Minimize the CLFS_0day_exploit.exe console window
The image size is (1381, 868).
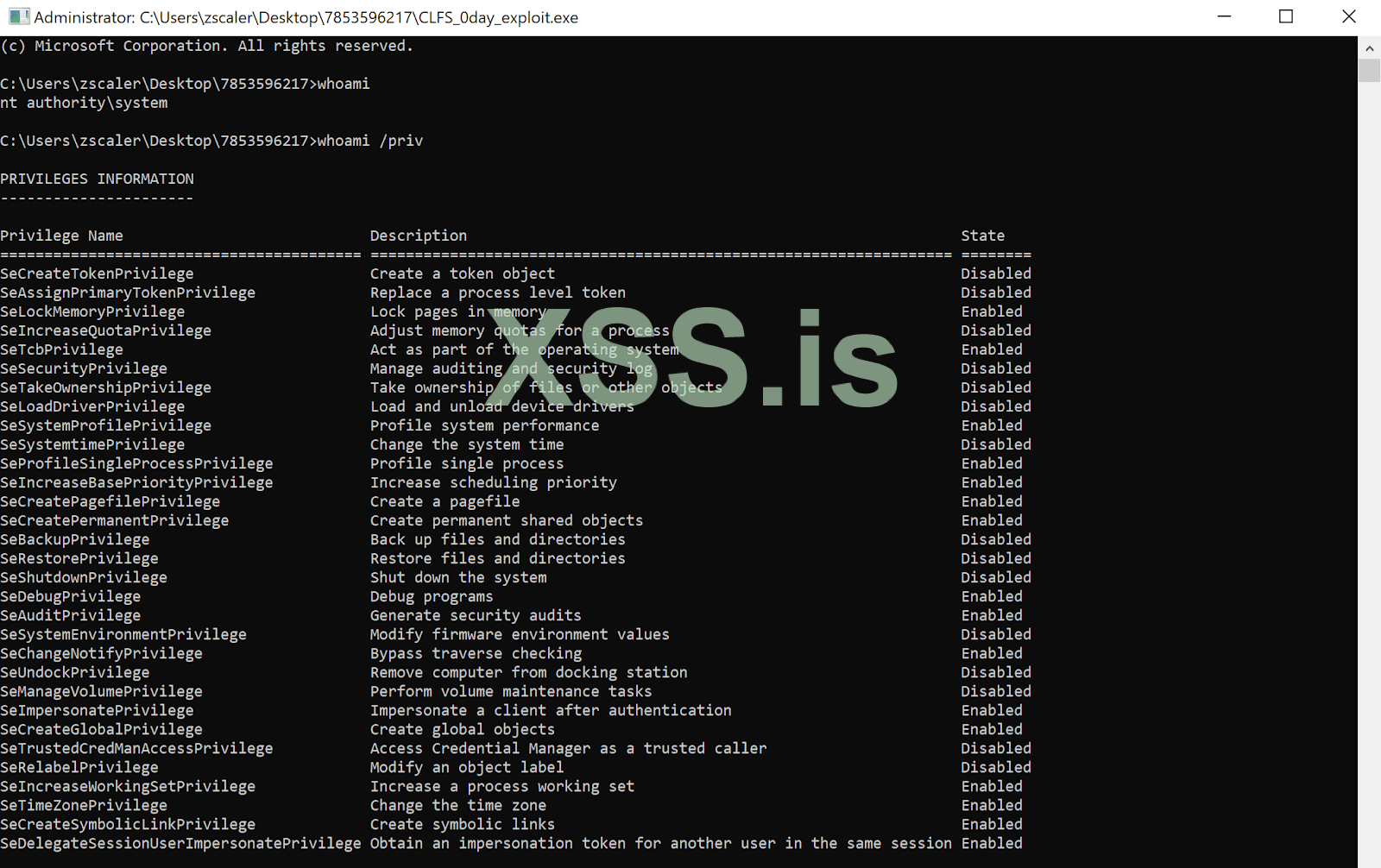(1224, 17)
